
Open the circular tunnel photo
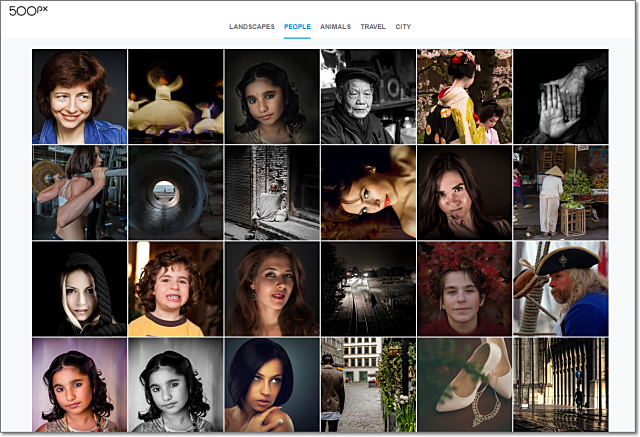175,192
